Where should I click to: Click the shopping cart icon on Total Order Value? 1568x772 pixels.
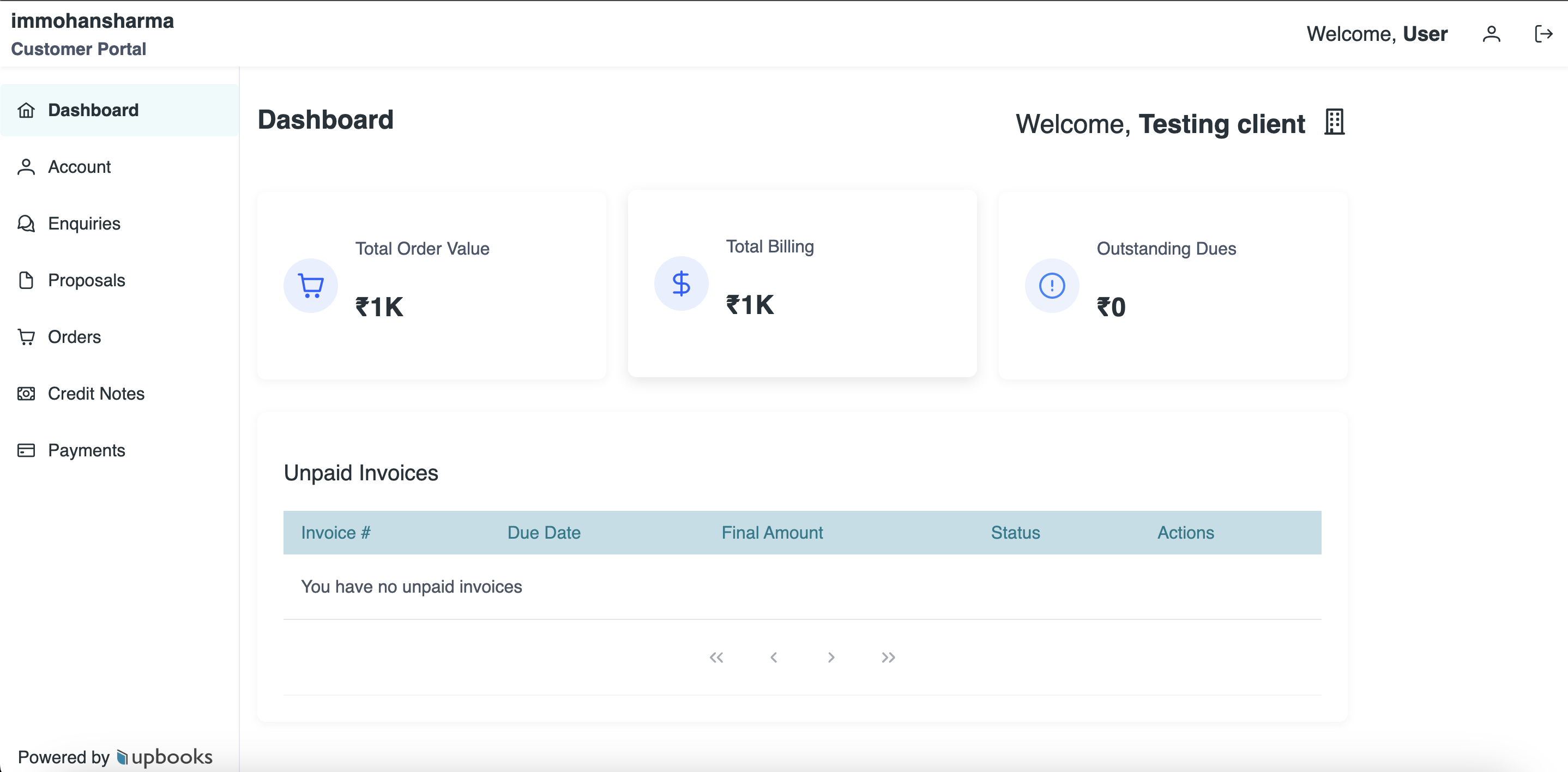310,286
